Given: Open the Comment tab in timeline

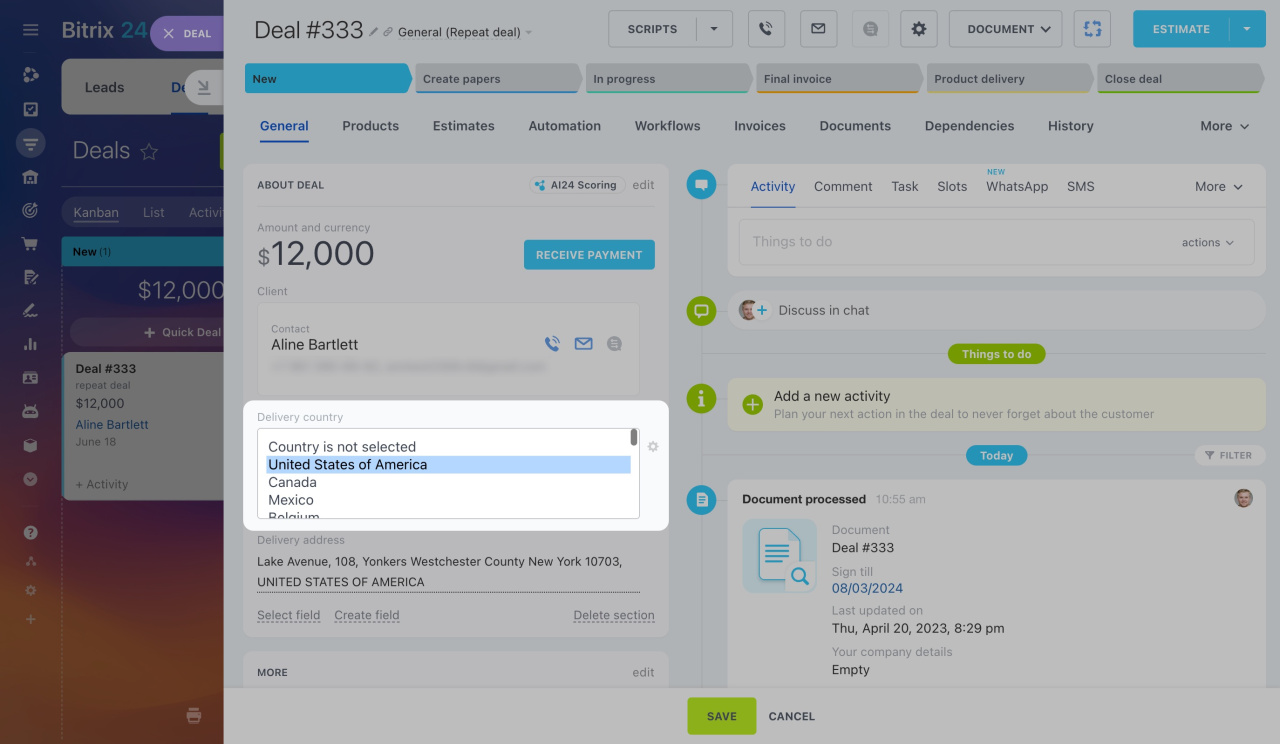Looking at the screenshot, I should pos(842,186).
